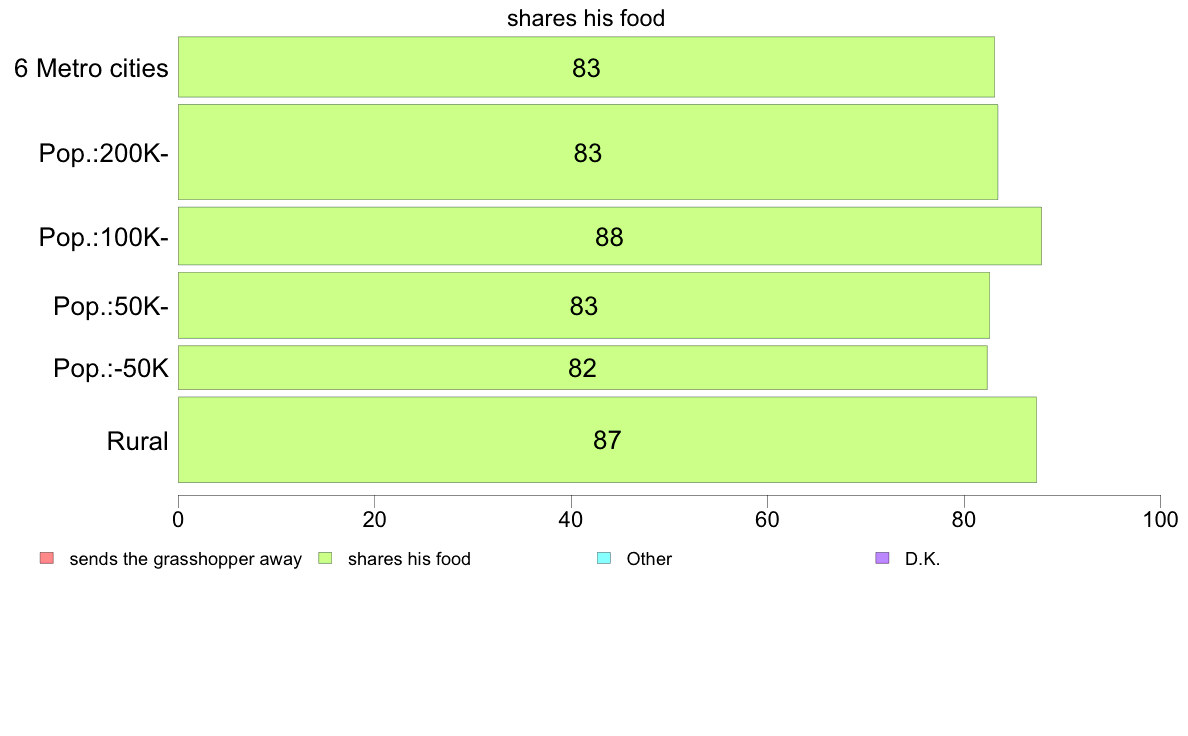
Task: Click the 0 tick on x-axis
Action: click(178, 519)
